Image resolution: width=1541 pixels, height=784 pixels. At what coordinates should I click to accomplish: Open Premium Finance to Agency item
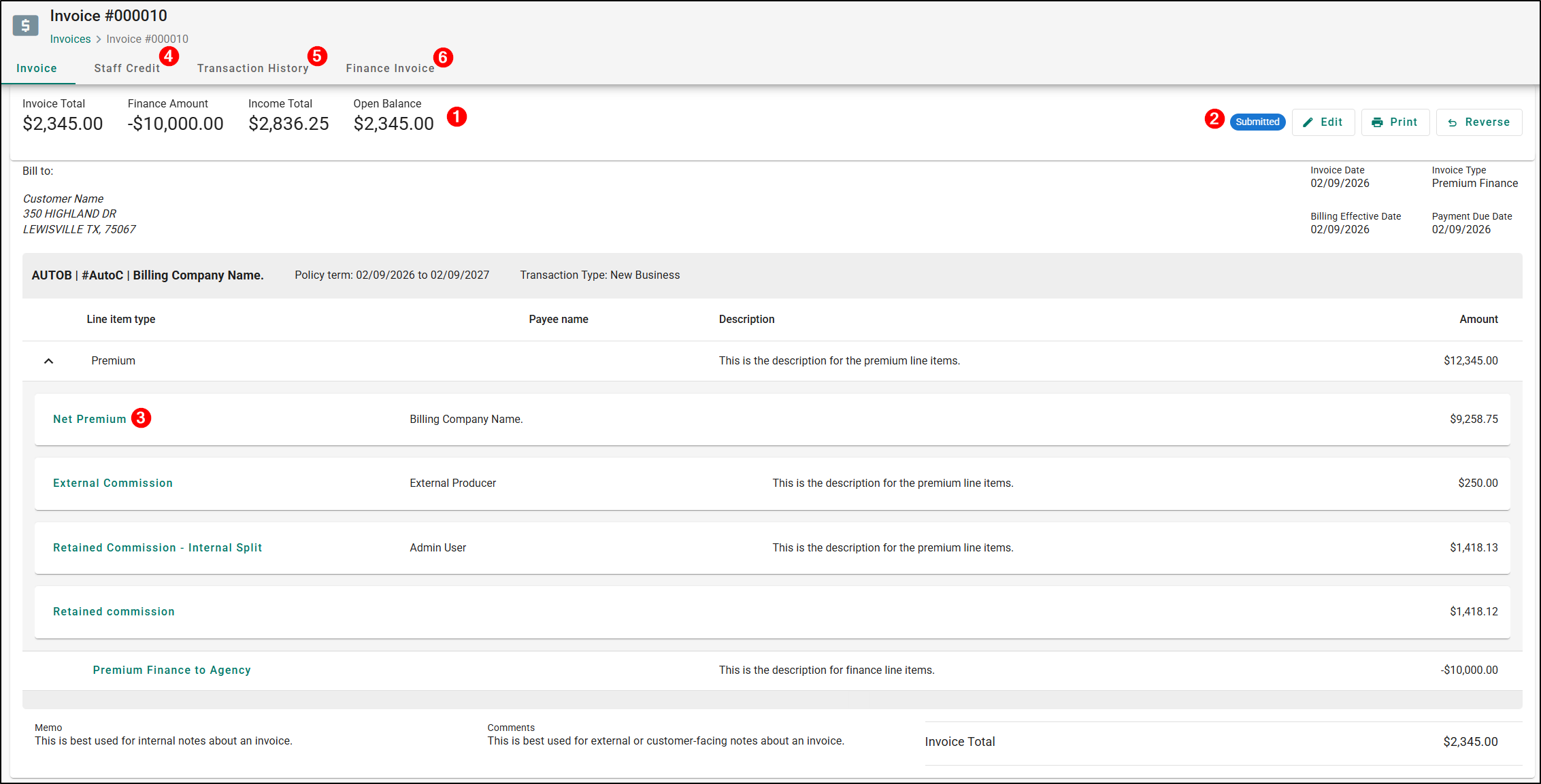pos(171,670)
